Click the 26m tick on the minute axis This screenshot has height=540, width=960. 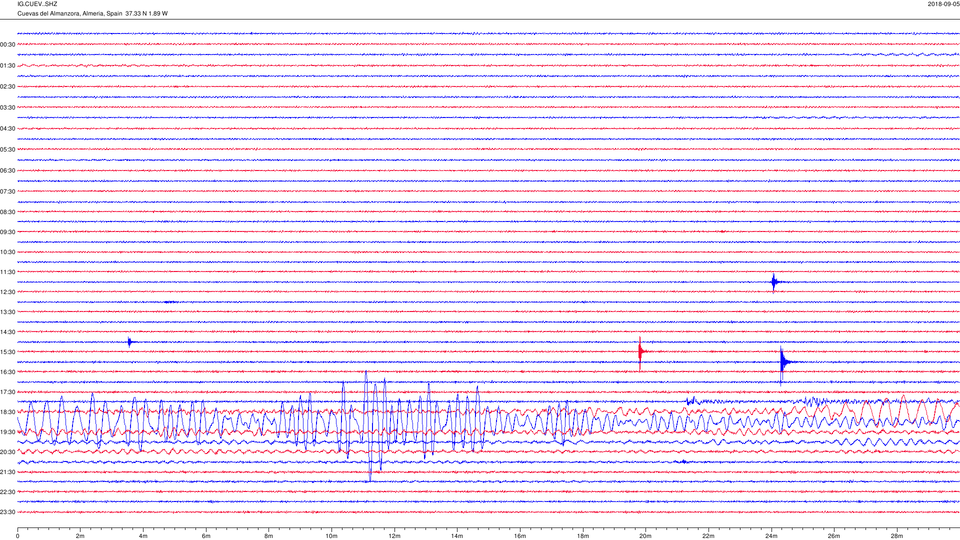pos(834,536)
